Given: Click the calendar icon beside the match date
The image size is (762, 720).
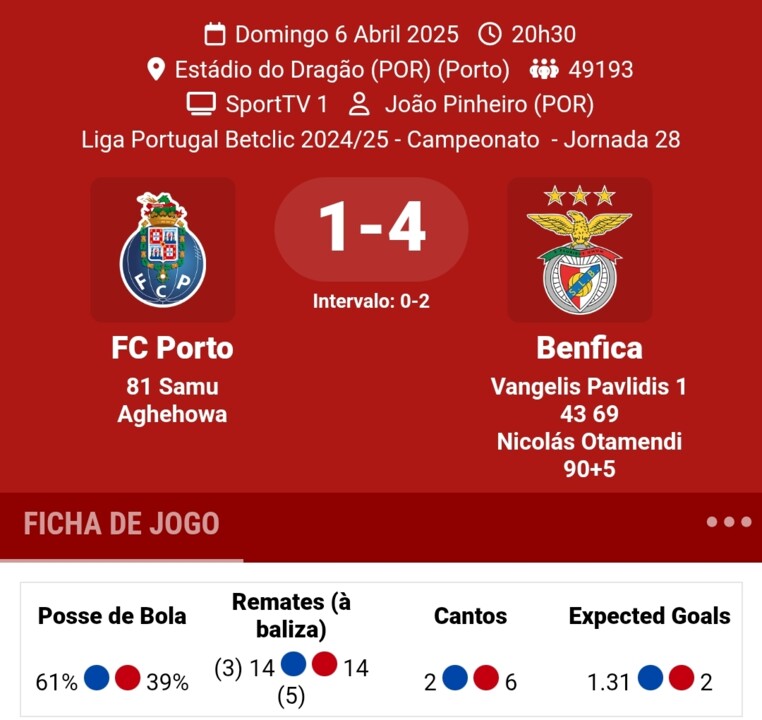Looking at the screenshot, I should coord(215,35).
